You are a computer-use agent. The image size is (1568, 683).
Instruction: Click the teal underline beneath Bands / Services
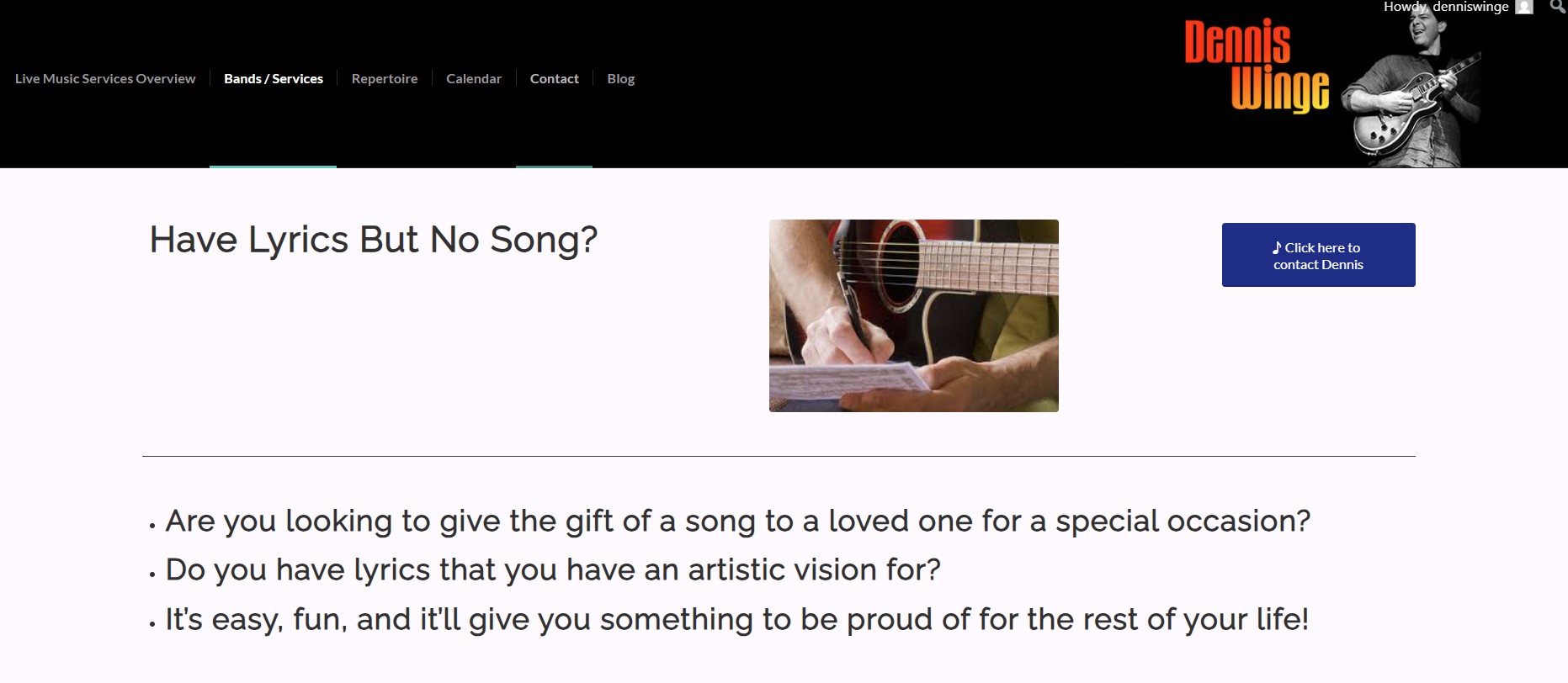pos(273,167)
